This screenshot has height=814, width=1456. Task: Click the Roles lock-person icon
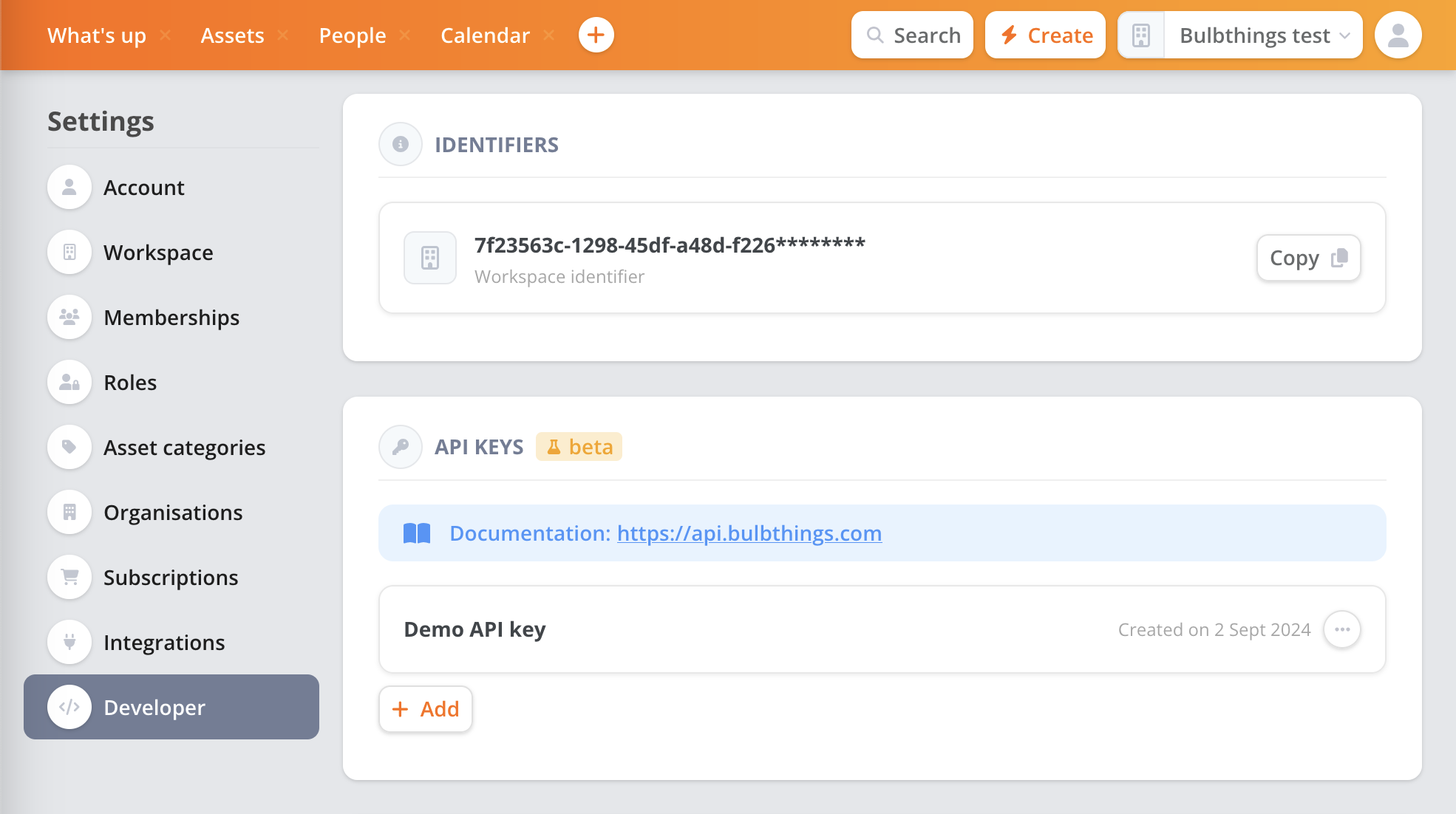69,383
